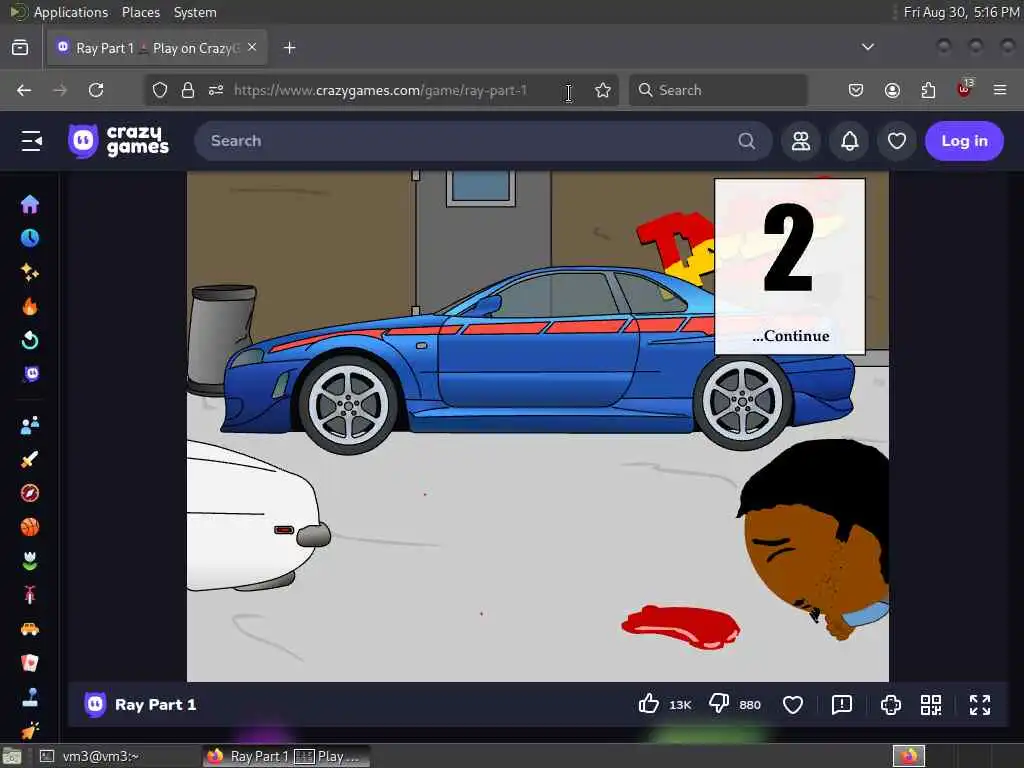Click the CrazyGames search magnifier icon

click(746, 141)
